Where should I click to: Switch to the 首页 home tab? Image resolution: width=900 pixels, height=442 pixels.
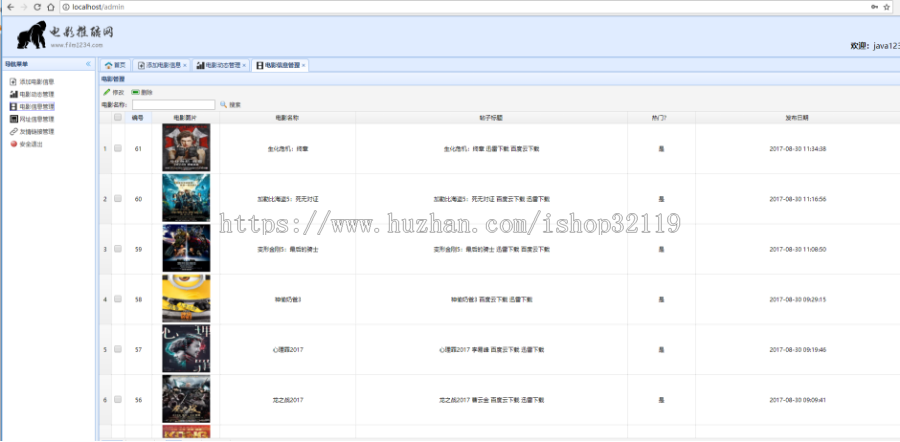pyautogui.click(x=115, y=65)
